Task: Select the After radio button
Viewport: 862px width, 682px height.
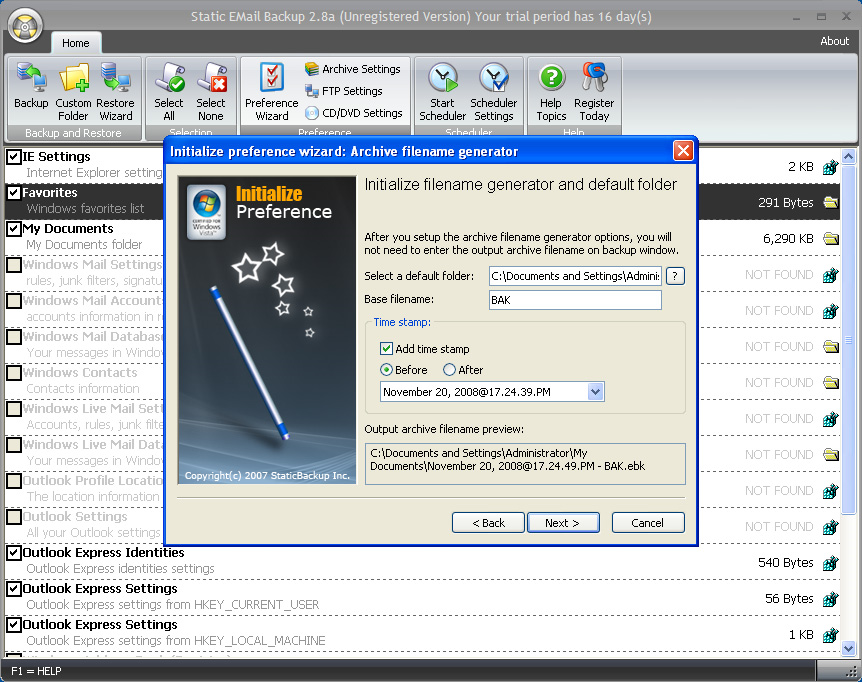Action: 449,370
